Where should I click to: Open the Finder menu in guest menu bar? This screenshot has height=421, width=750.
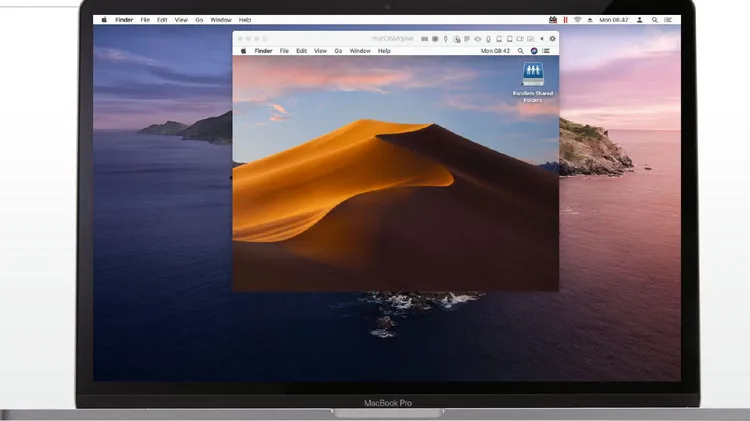263,51
